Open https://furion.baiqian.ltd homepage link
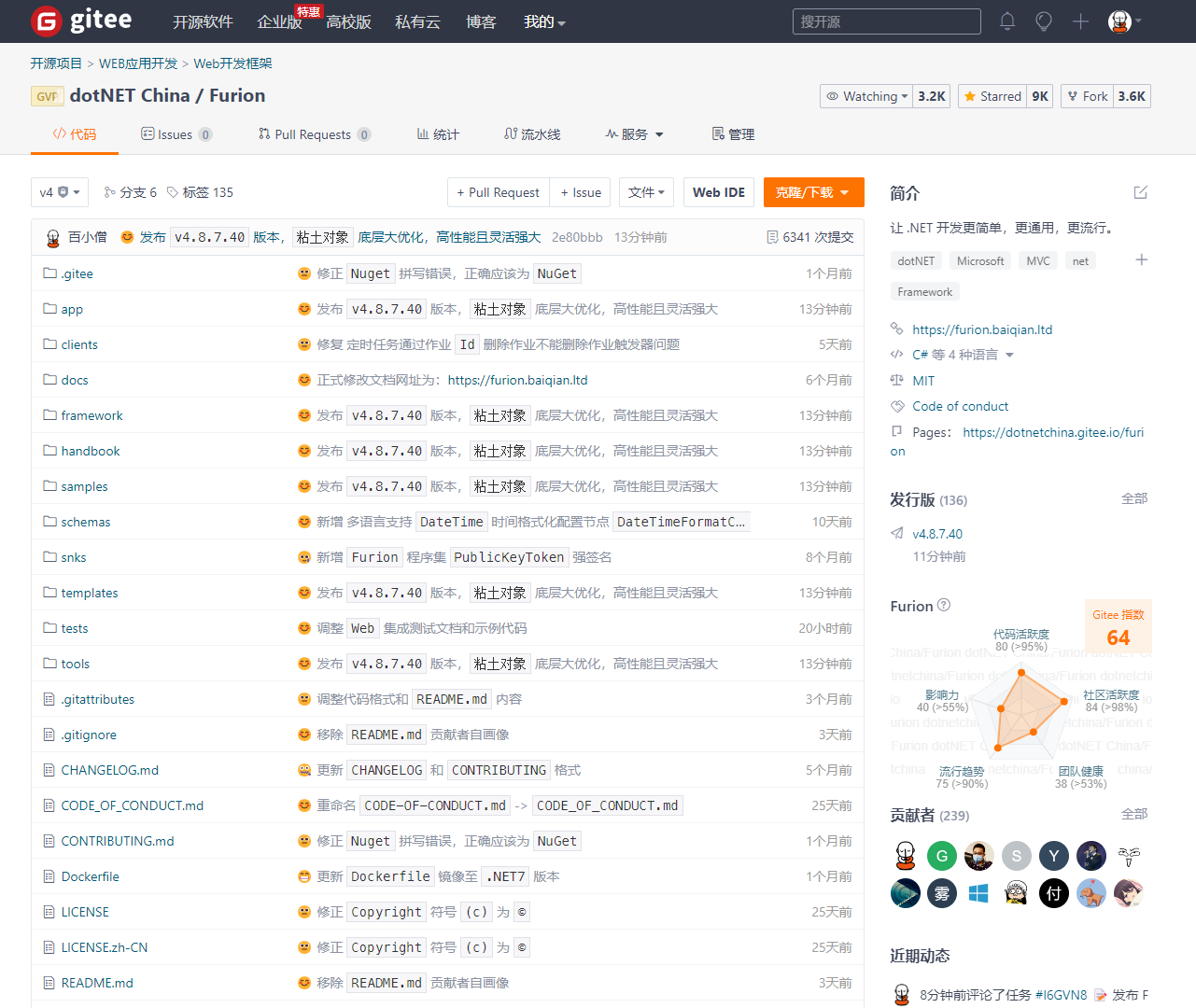This screenshot has height=1008, width=1196. pos(982,329)
